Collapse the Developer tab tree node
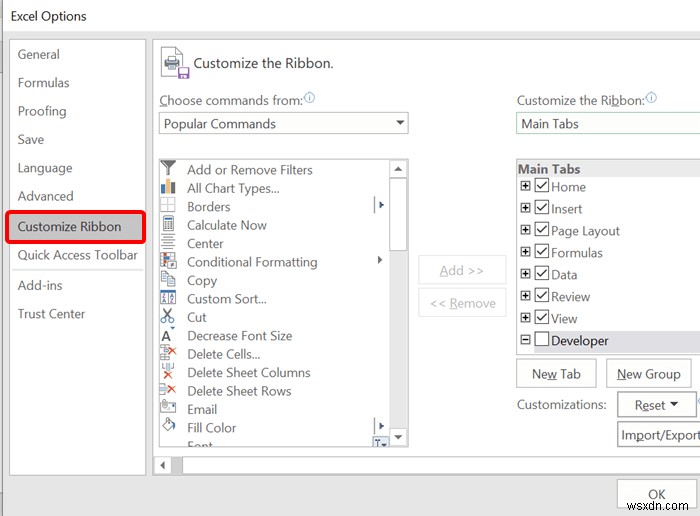Image resolution: width=700 pixels, height=516 pixels. (525, 340)
